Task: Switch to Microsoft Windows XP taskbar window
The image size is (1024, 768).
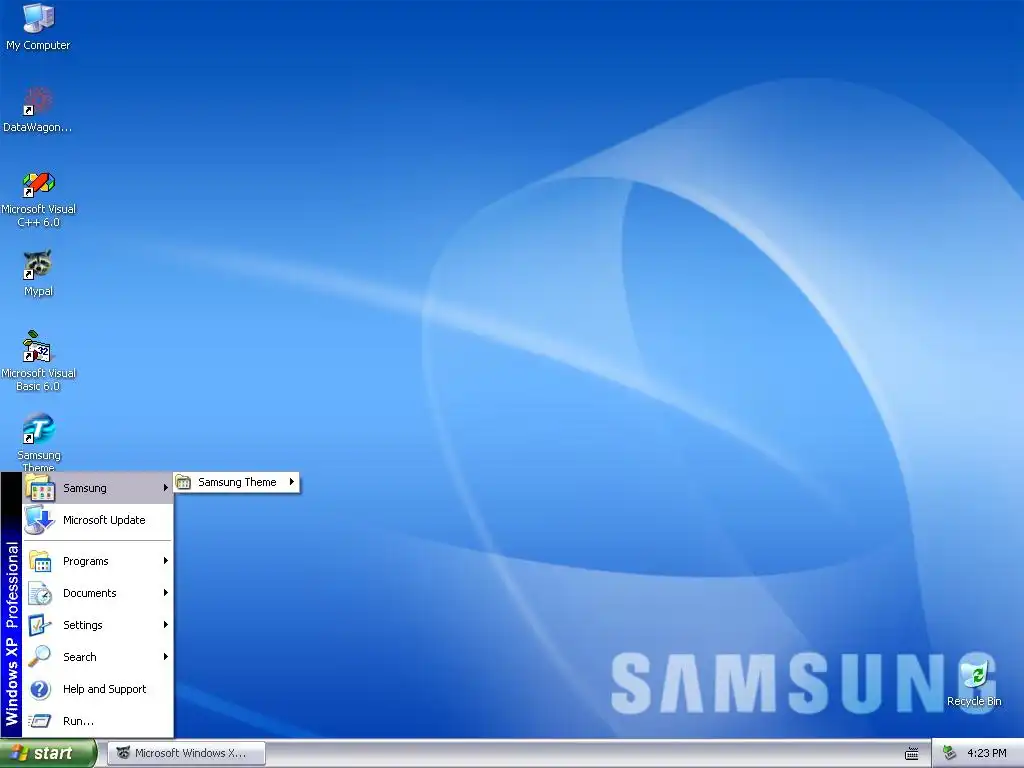Action: pyautogui.click(x=187, y=753)
